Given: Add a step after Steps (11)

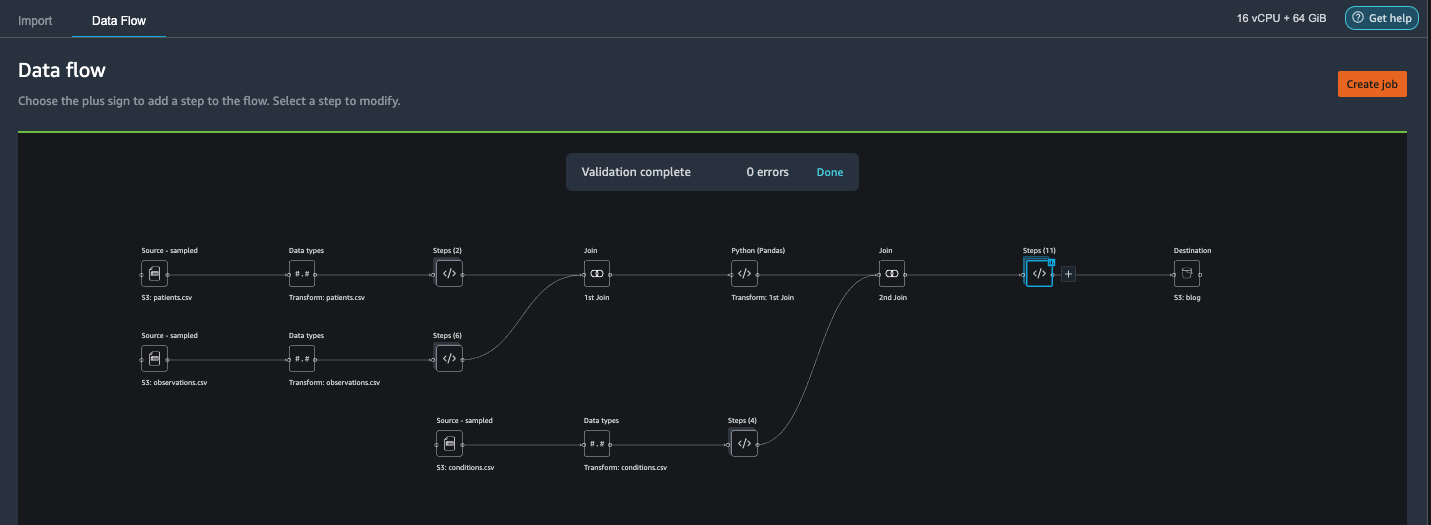Looking at the screenshot, I should [1068, 273].
